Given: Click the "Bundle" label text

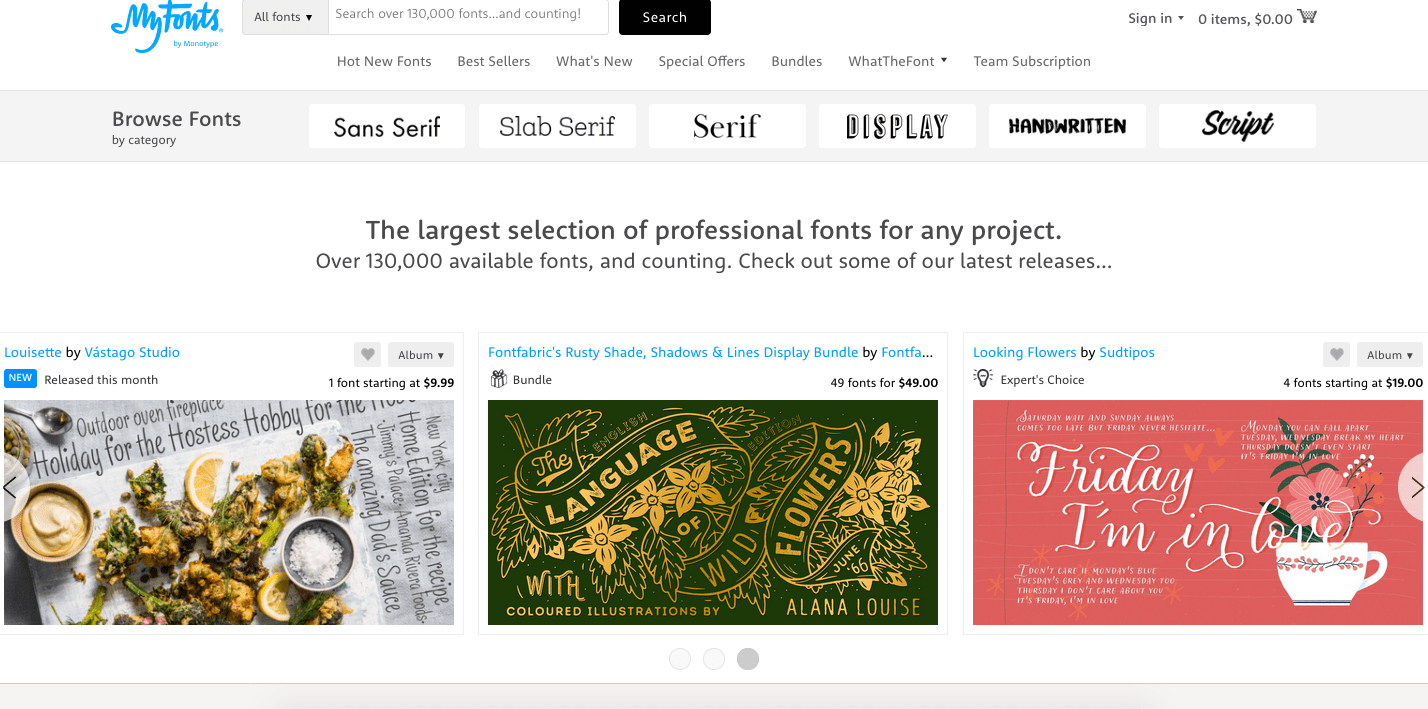Looking at the screenshot, I should [532, 380].
